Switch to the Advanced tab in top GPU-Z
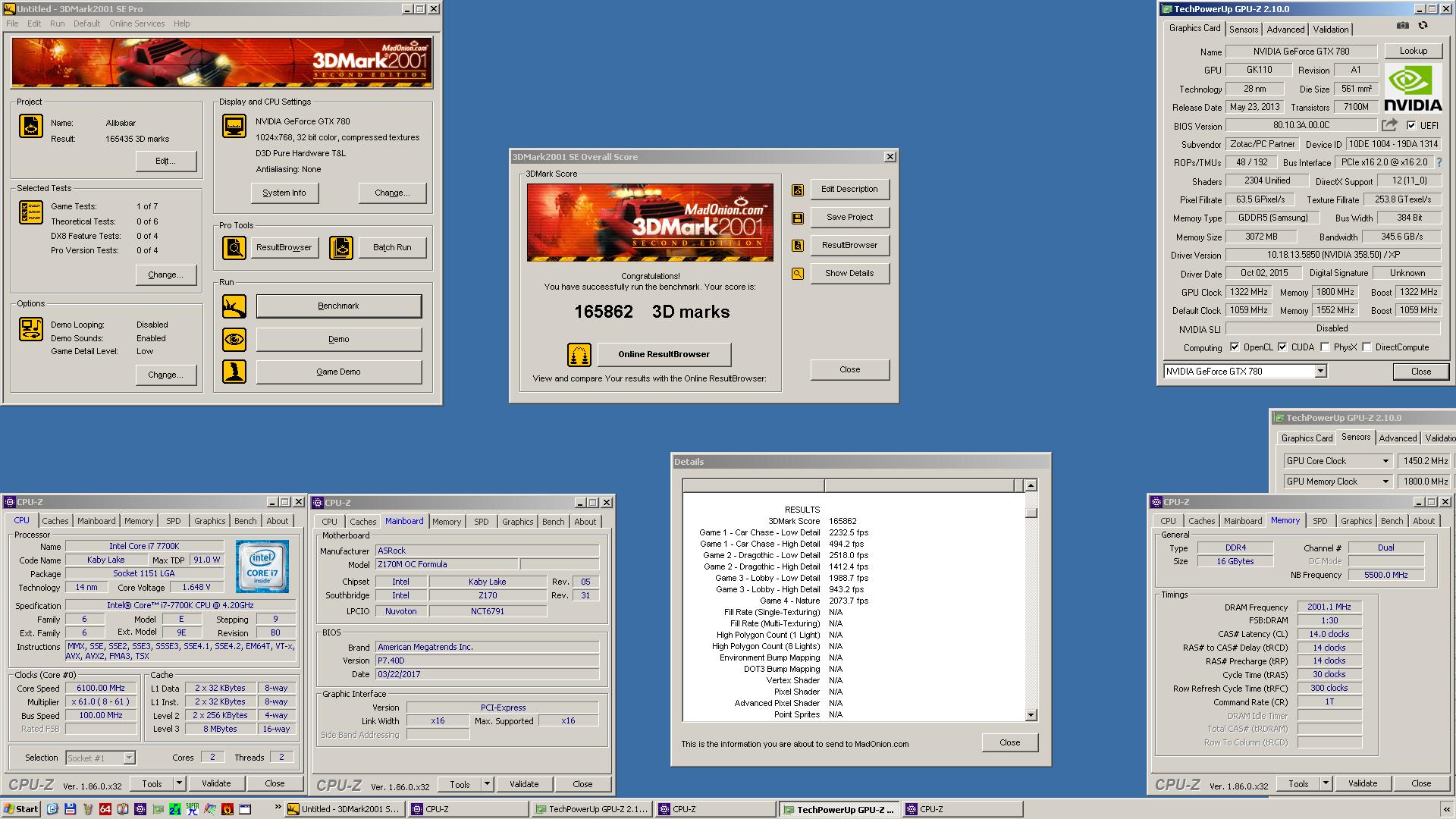Screen dimensions: 1456x819 coord(1286,30)
